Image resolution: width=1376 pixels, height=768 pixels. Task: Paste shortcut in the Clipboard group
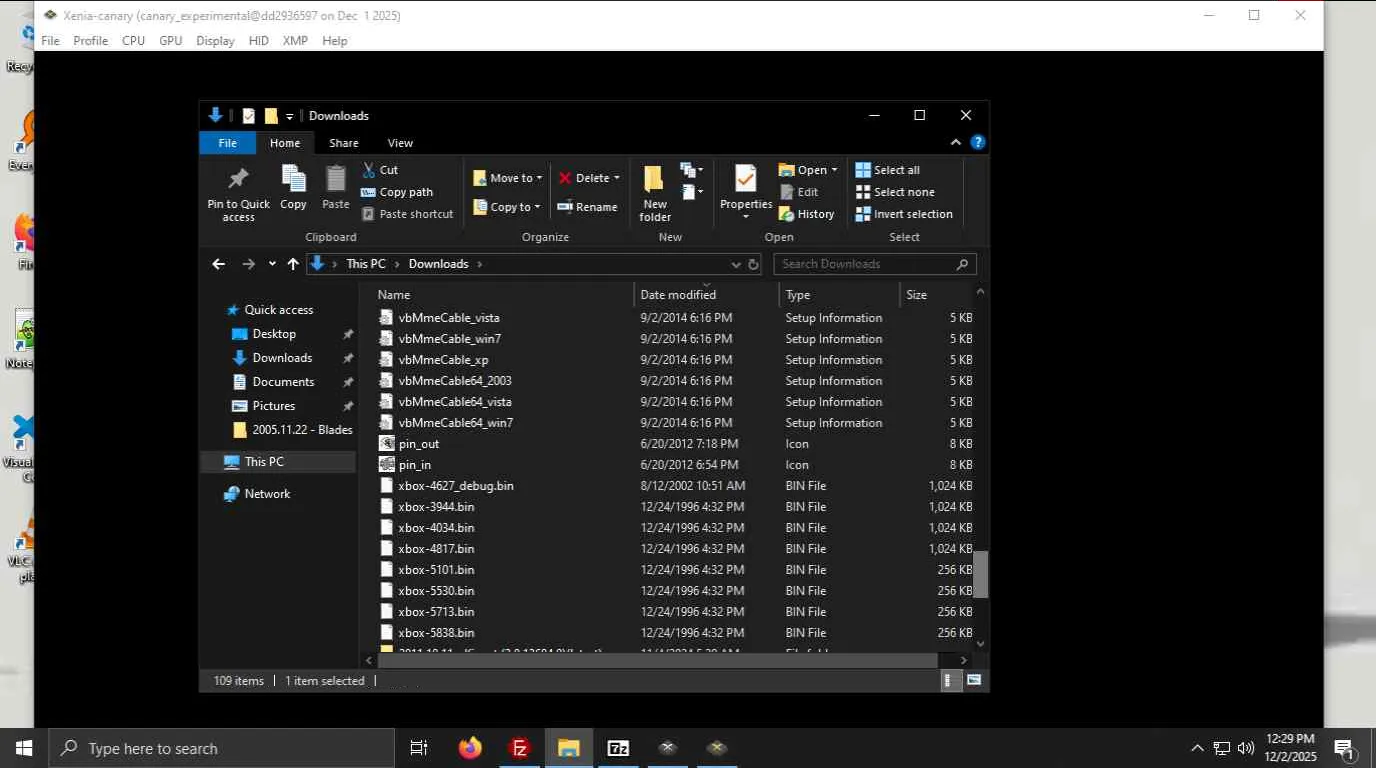click(x=407, y=214)
